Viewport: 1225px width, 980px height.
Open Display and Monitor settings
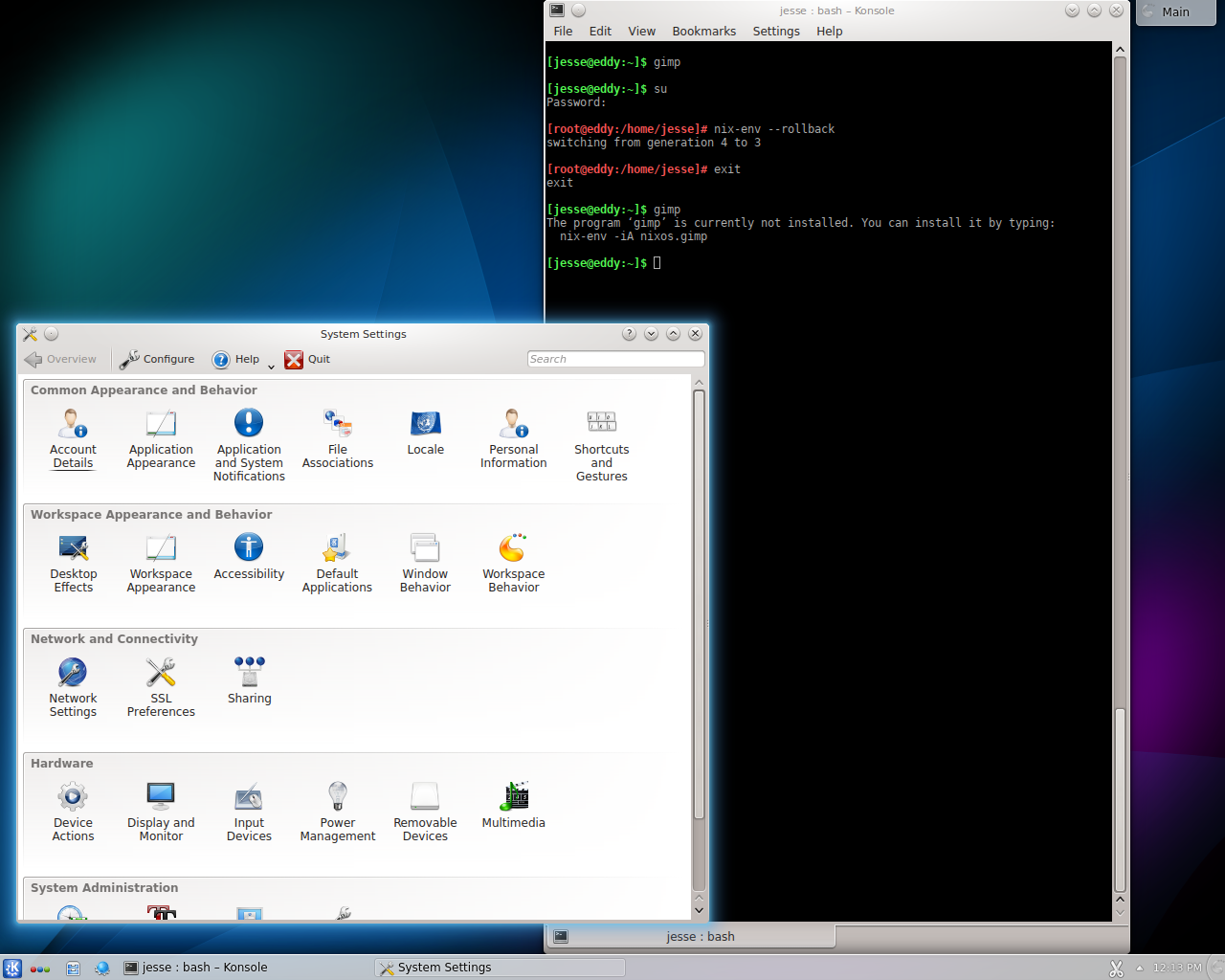point(161,812)
